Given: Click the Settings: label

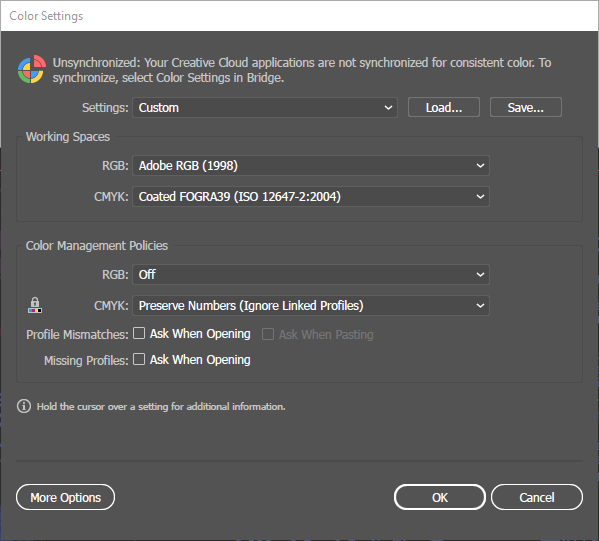Looking at the screenshot, I should pos(105,107).
